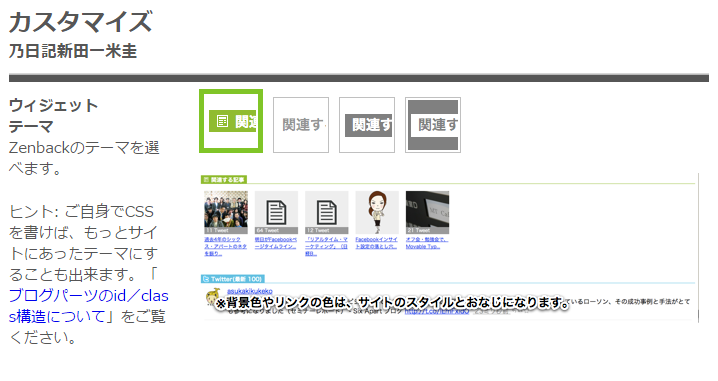Select the green-header Zenback theme swatch
The image size is (718, 381).
(231, 121)
